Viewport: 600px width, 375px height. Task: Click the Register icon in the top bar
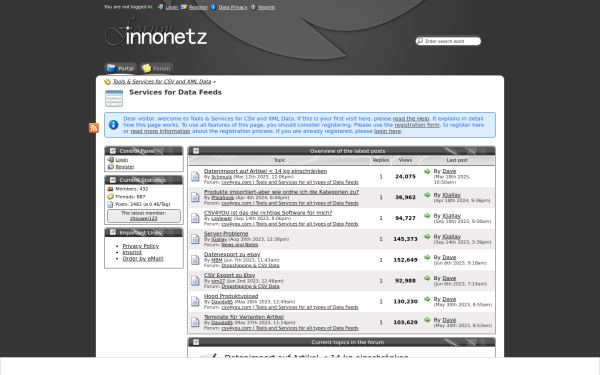pos(184,7)
